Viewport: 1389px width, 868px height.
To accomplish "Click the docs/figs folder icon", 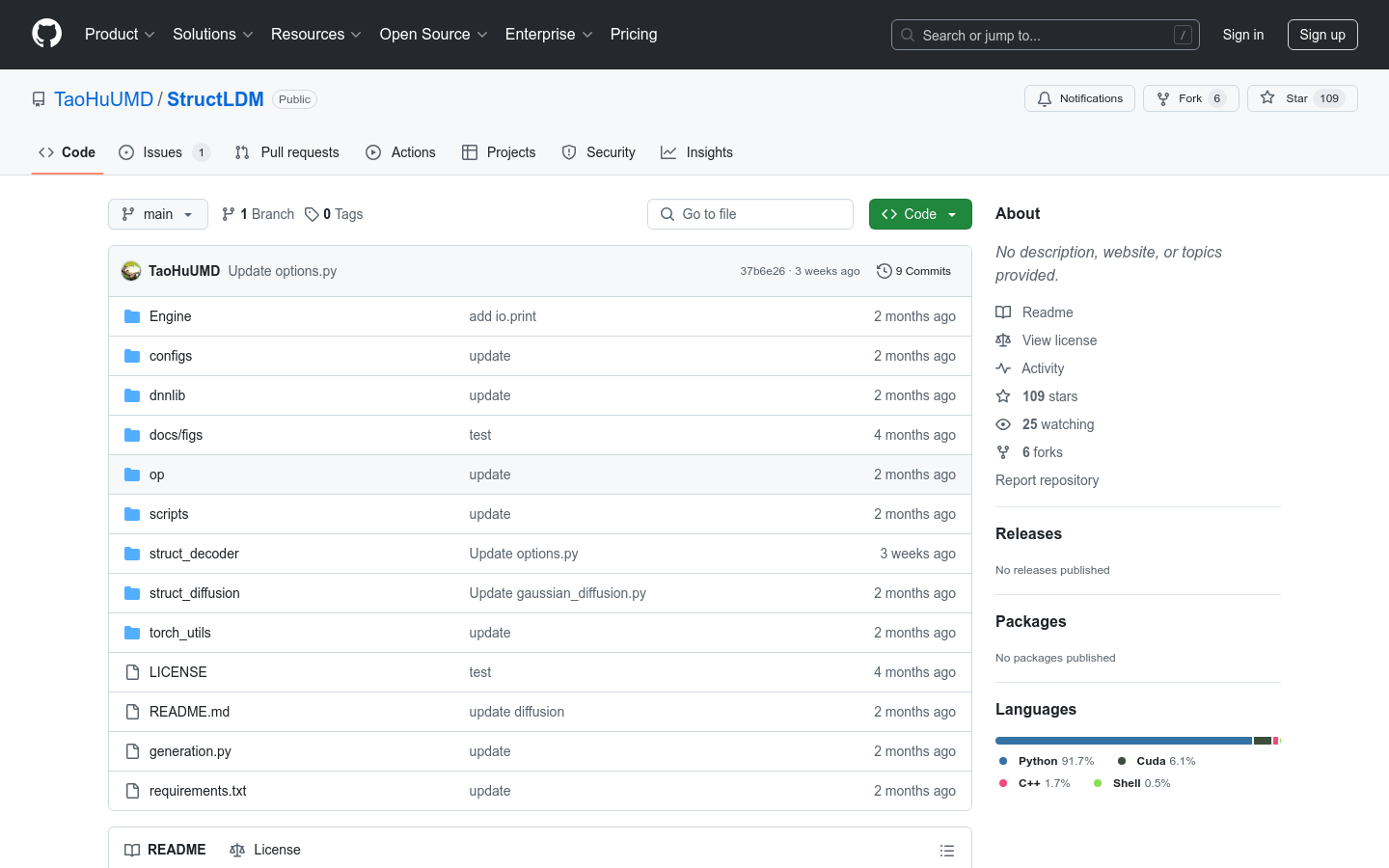I will point(132,435).
